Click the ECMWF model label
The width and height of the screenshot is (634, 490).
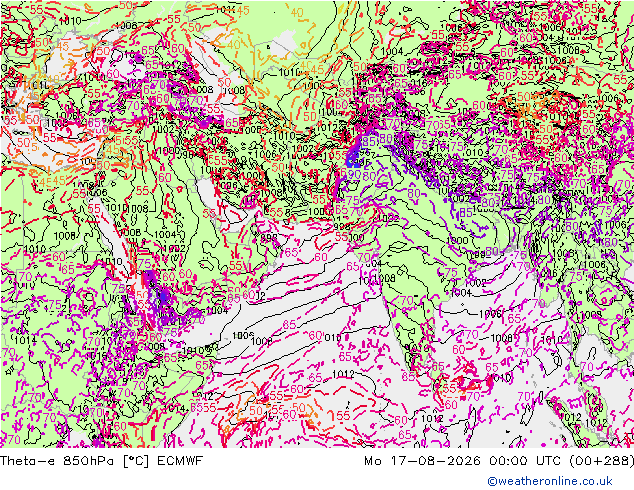coord(180,460)
